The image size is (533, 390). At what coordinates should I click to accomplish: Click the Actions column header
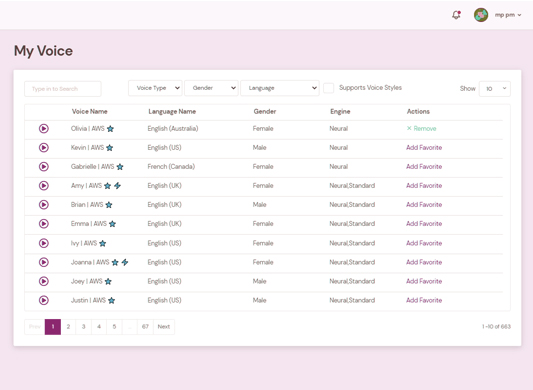click(418, 112)
